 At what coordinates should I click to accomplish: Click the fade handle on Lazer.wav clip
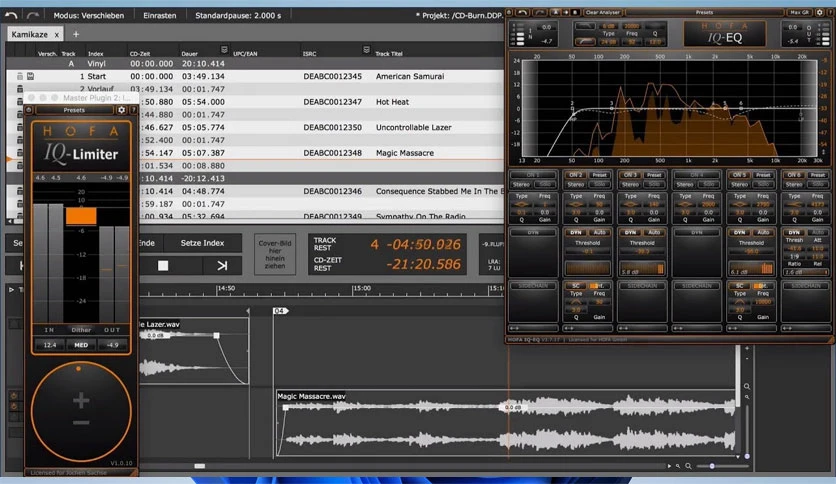coord(216,335)
